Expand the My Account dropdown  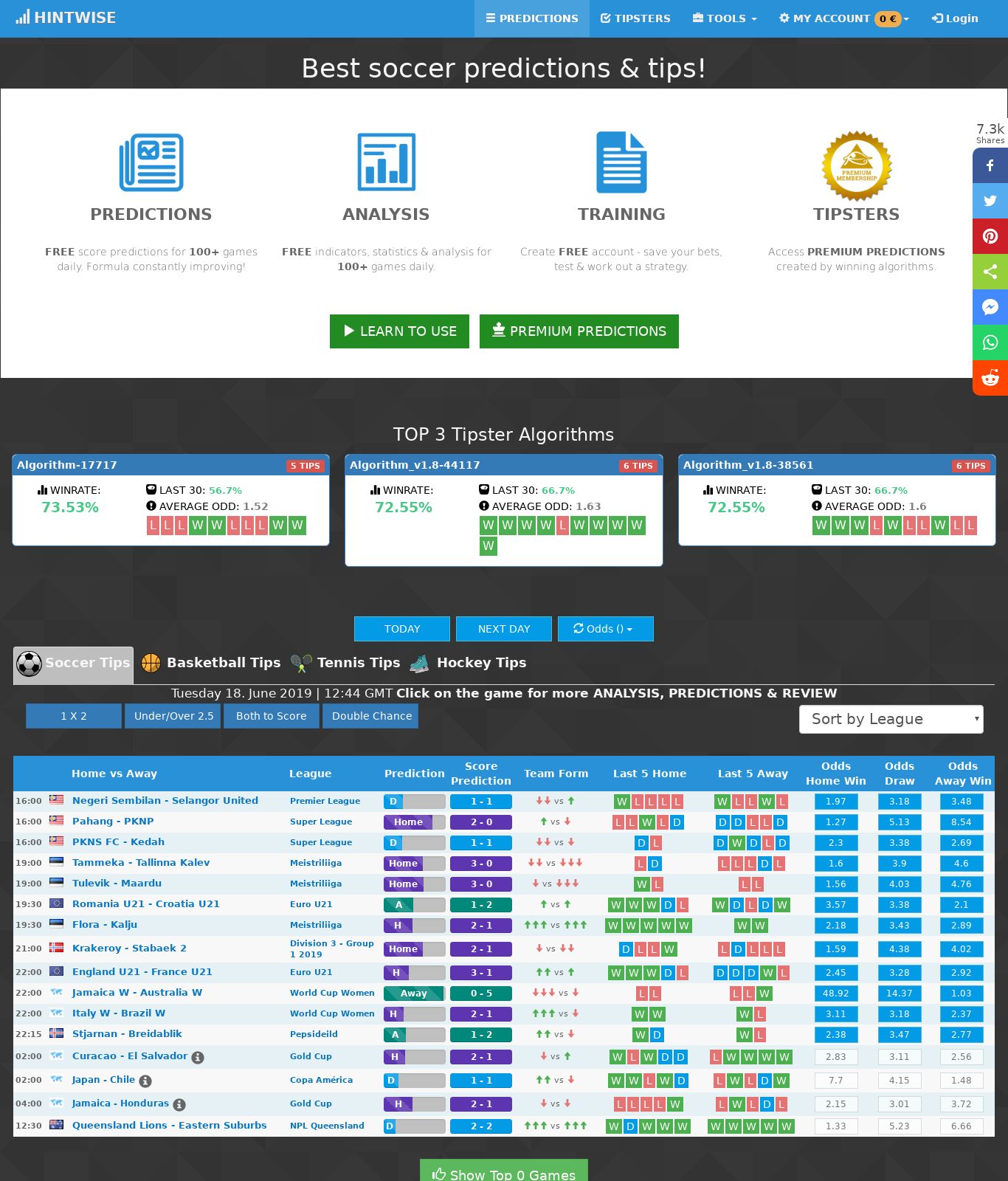point(843,18)
